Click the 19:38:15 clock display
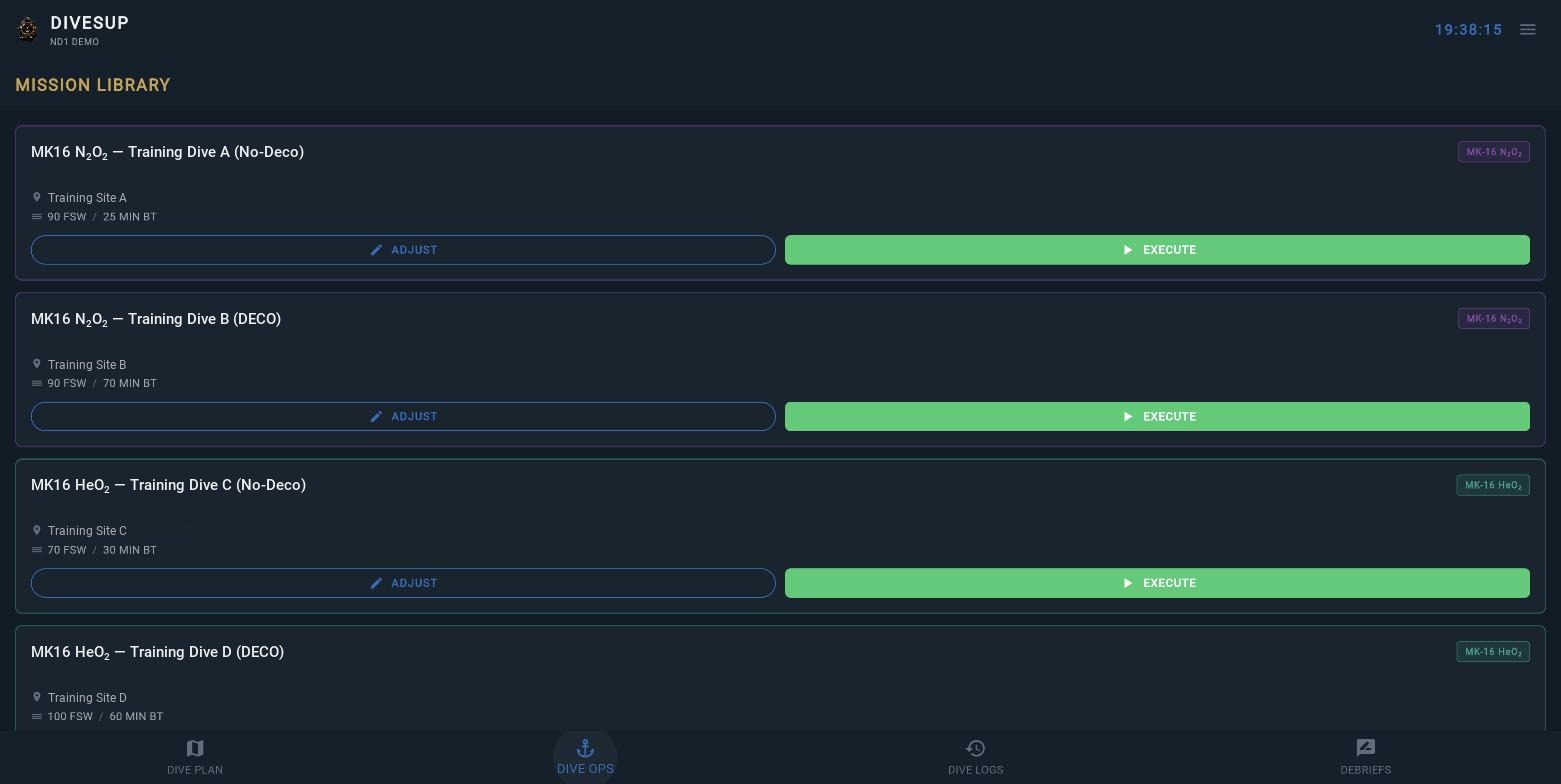This screenshot has width=1561, height=784. click(1468, 30)
